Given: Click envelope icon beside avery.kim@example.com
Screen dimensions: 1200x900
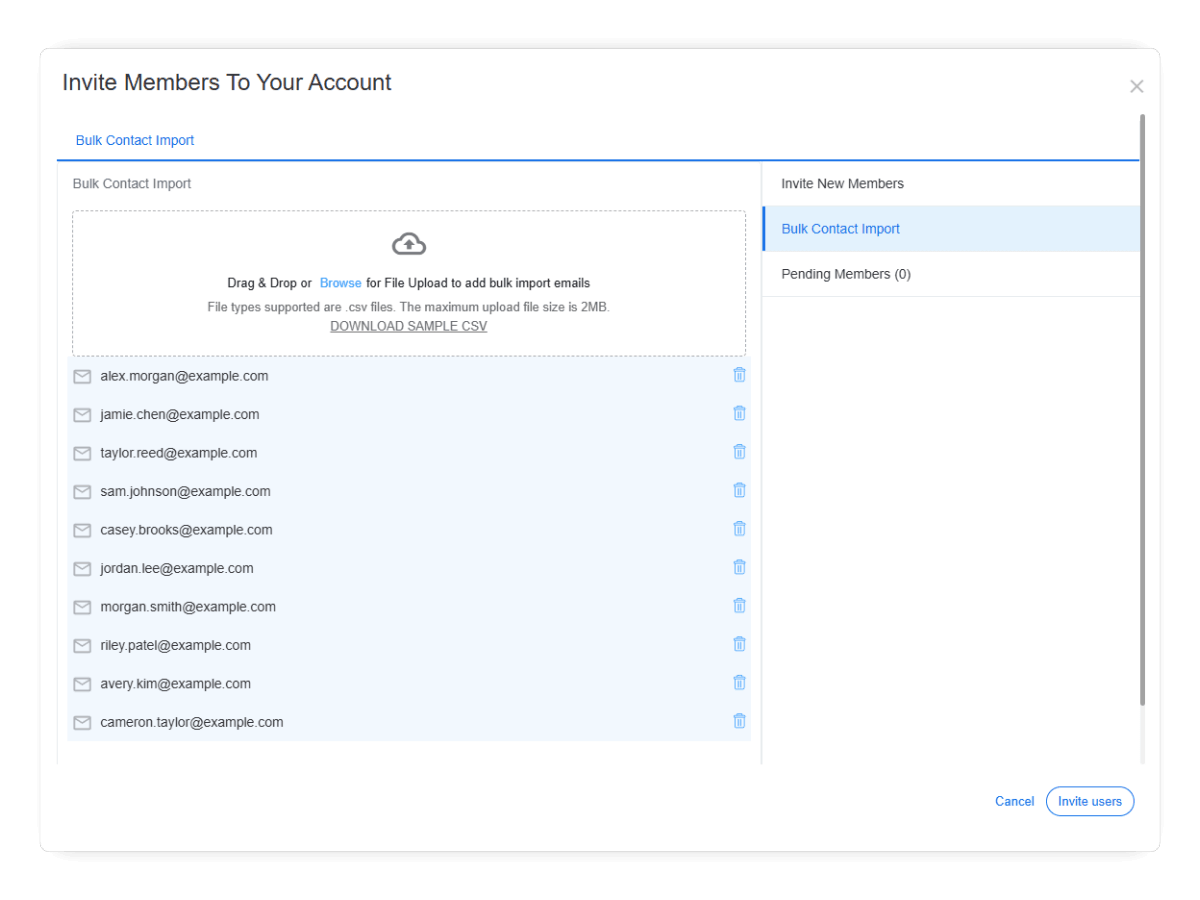Looking at the screenshot, I should coord(82,685).
